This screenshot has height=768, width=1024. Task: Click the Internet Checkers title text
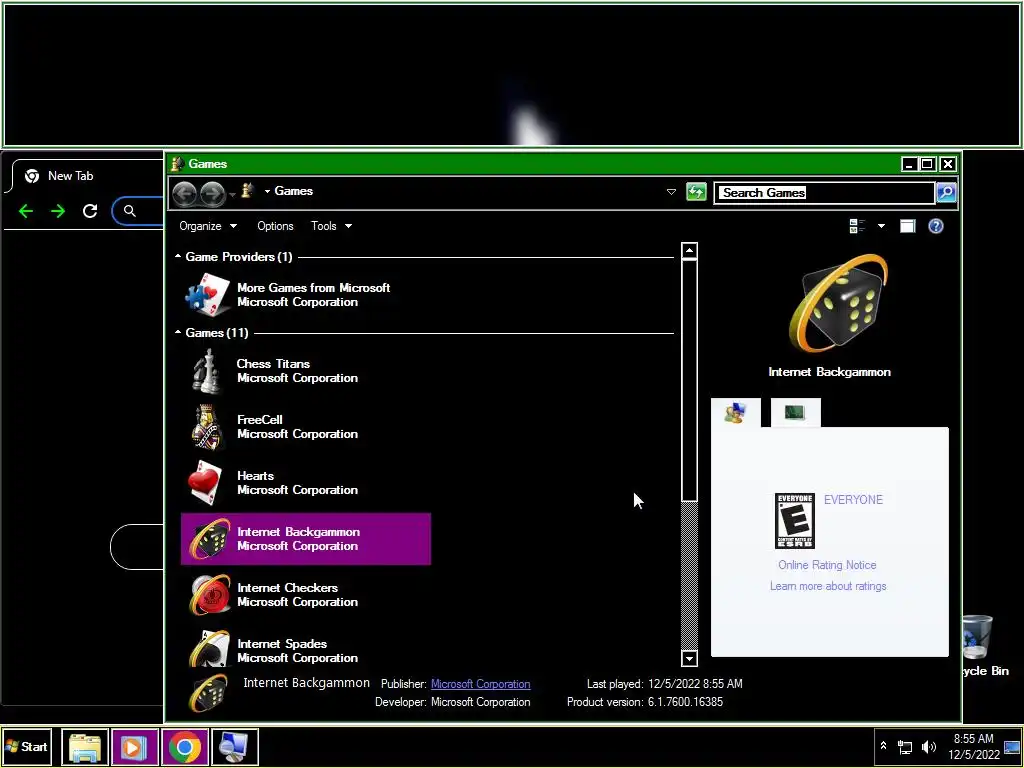287,588
